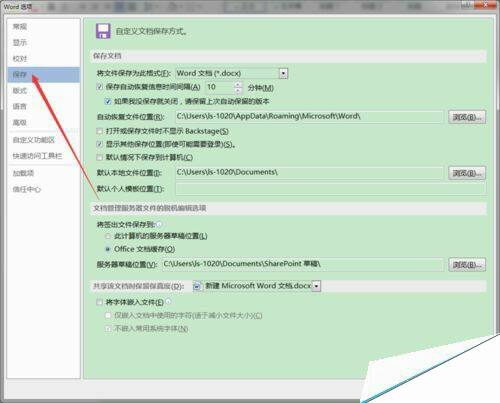
Task: Select server drafts location radio option
Action: 108,236
